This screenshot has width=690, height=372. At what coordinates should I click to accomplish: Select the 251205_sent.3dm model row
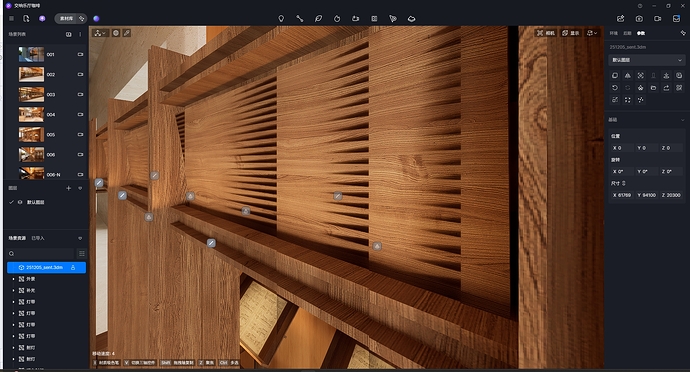point(46,267)
